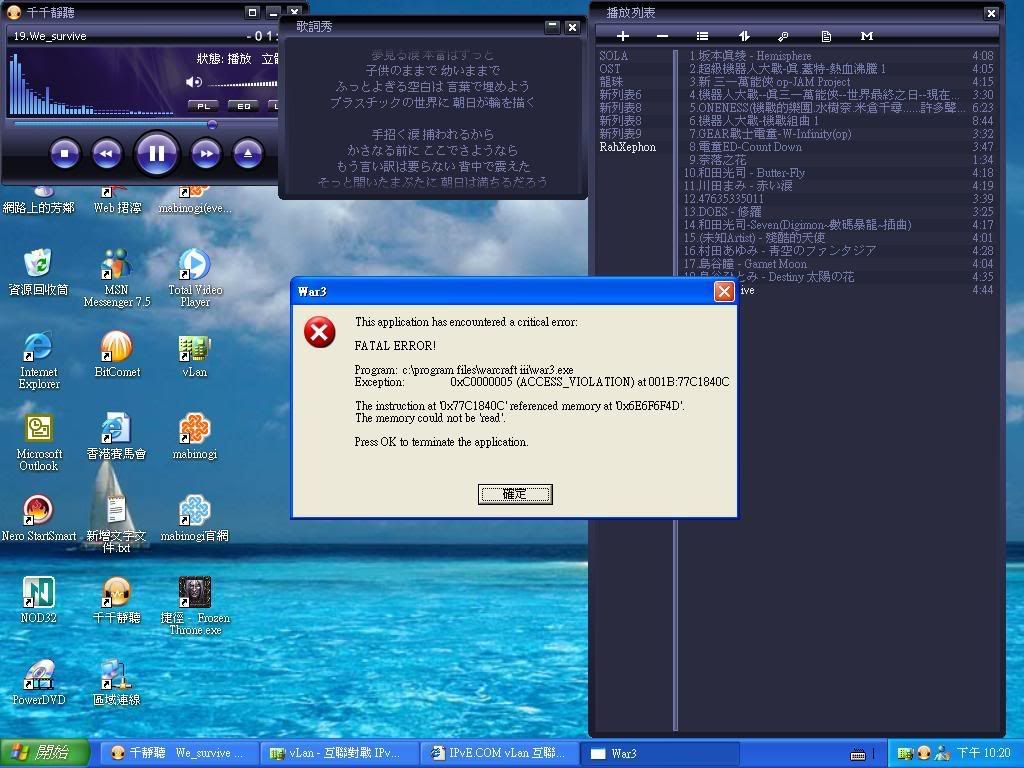Toggle the PL playlist window button
Screen dimensions: 1024x768
click(202, 105)
